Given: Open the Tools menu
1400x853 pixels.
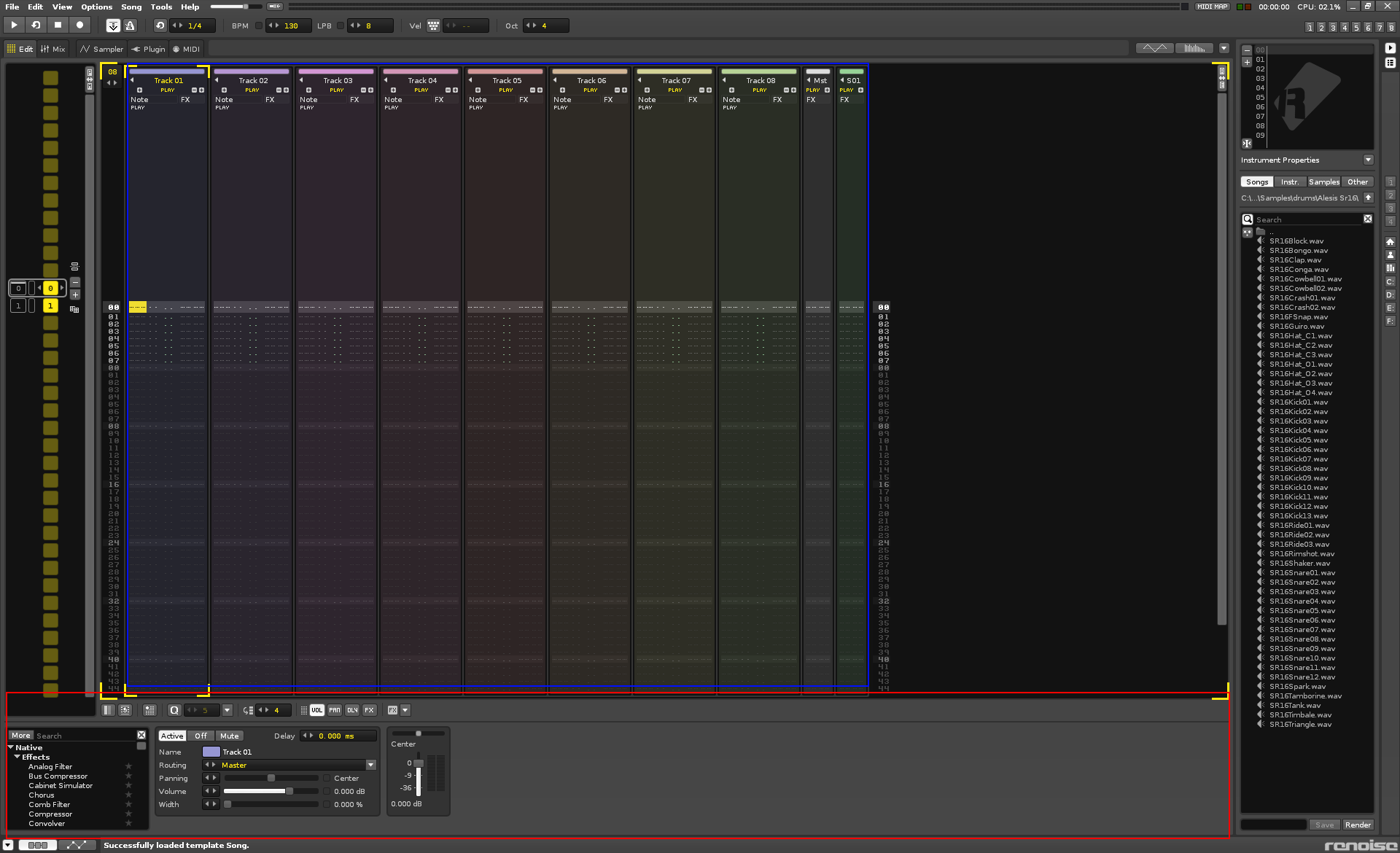Looking at the screenshot, I should coord(161,7).
